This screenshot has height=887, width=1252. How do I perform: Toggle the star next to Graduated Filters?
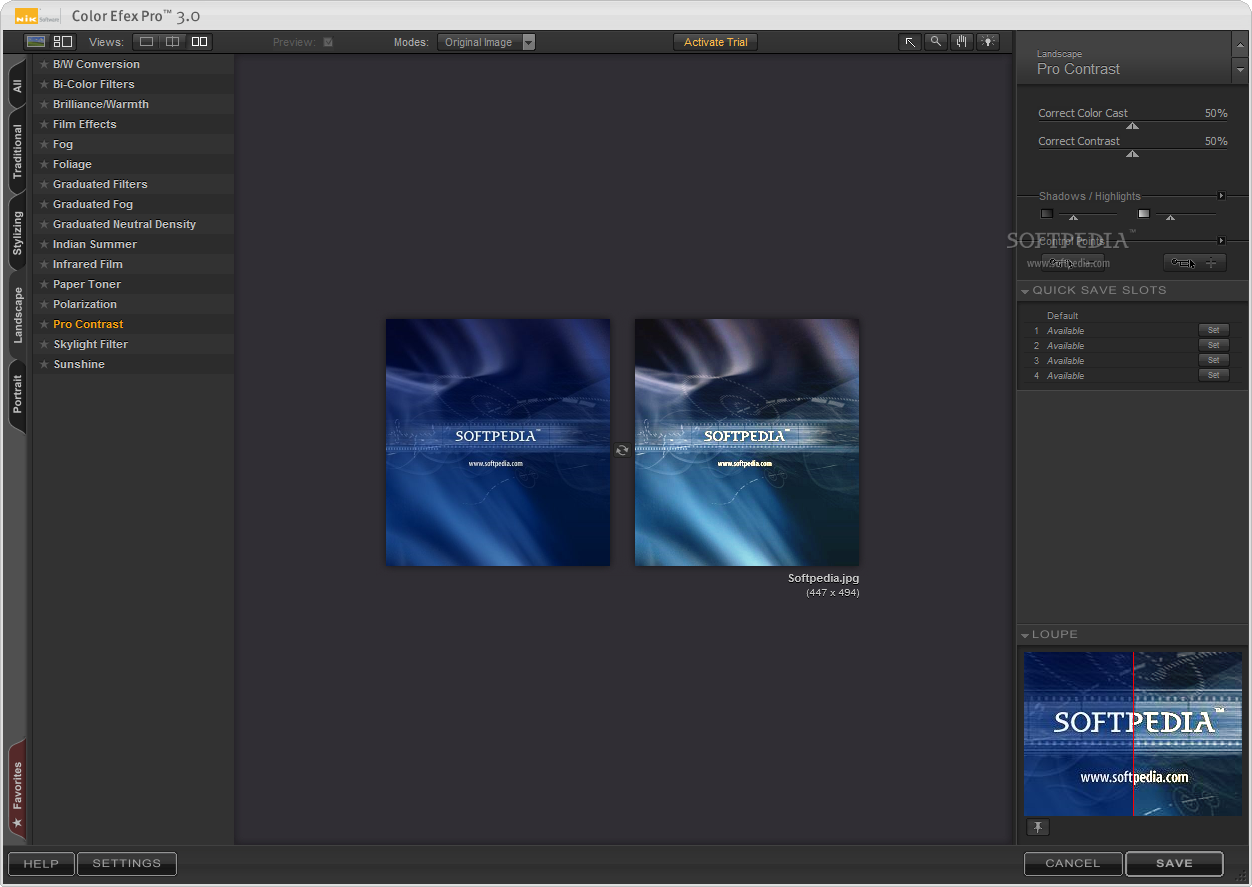(x=44, y=184)
